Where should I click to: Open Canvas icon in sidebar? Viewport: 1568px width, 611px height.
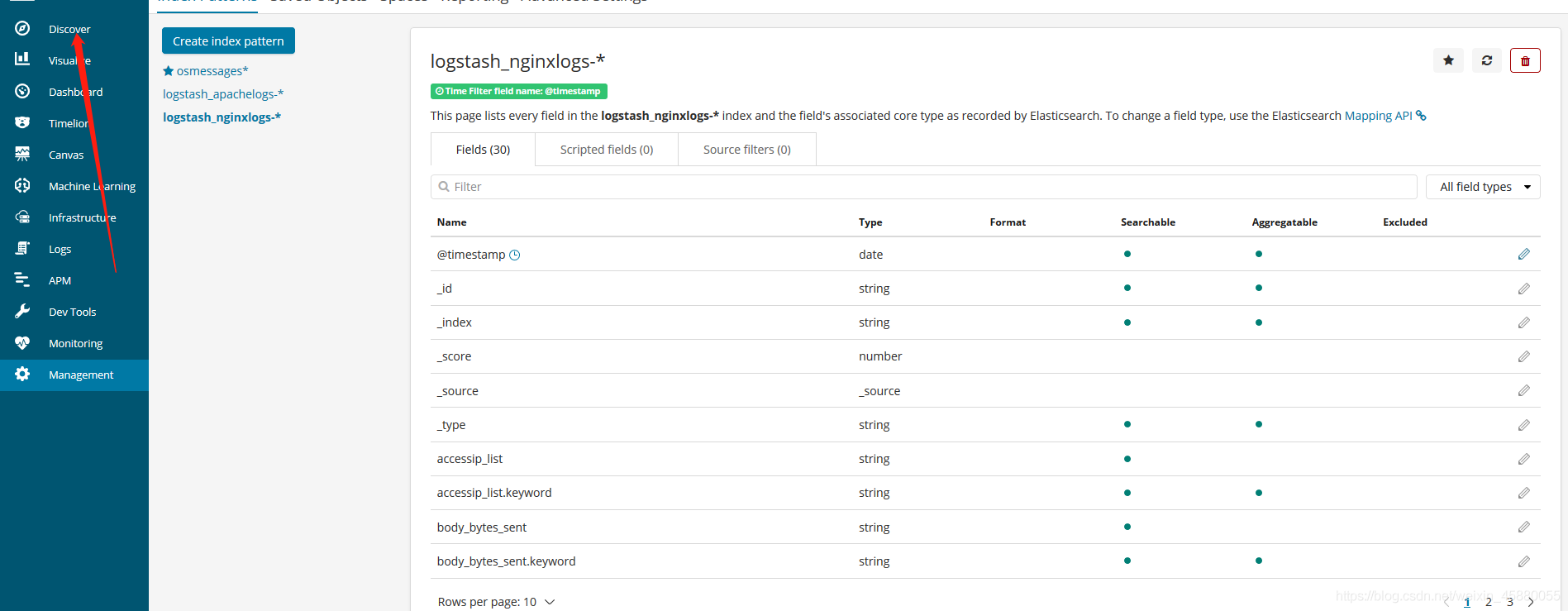pyautogui.click(x=22, y=155)
